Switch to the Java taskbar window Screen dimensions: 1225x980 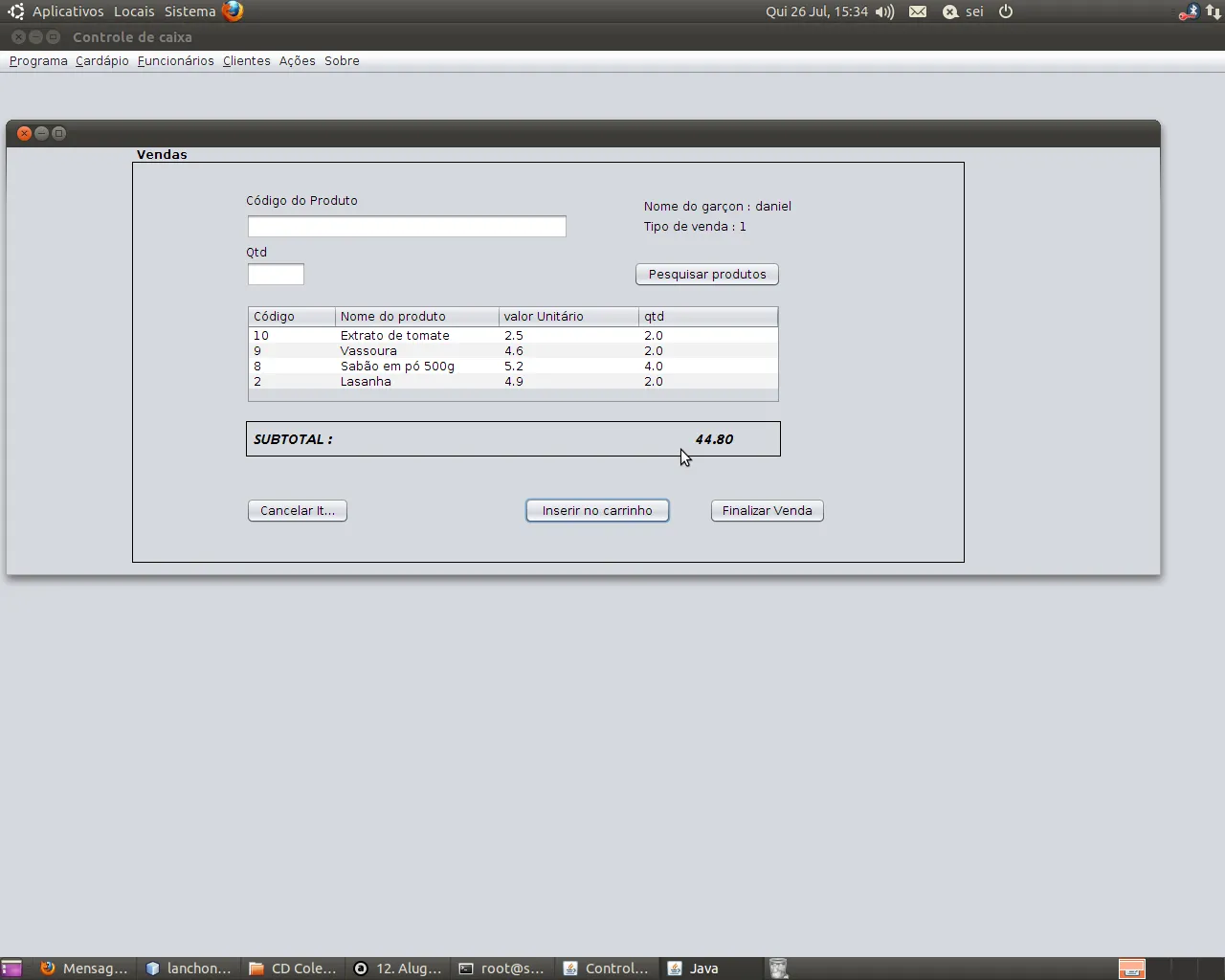click(x=710, y=969)
